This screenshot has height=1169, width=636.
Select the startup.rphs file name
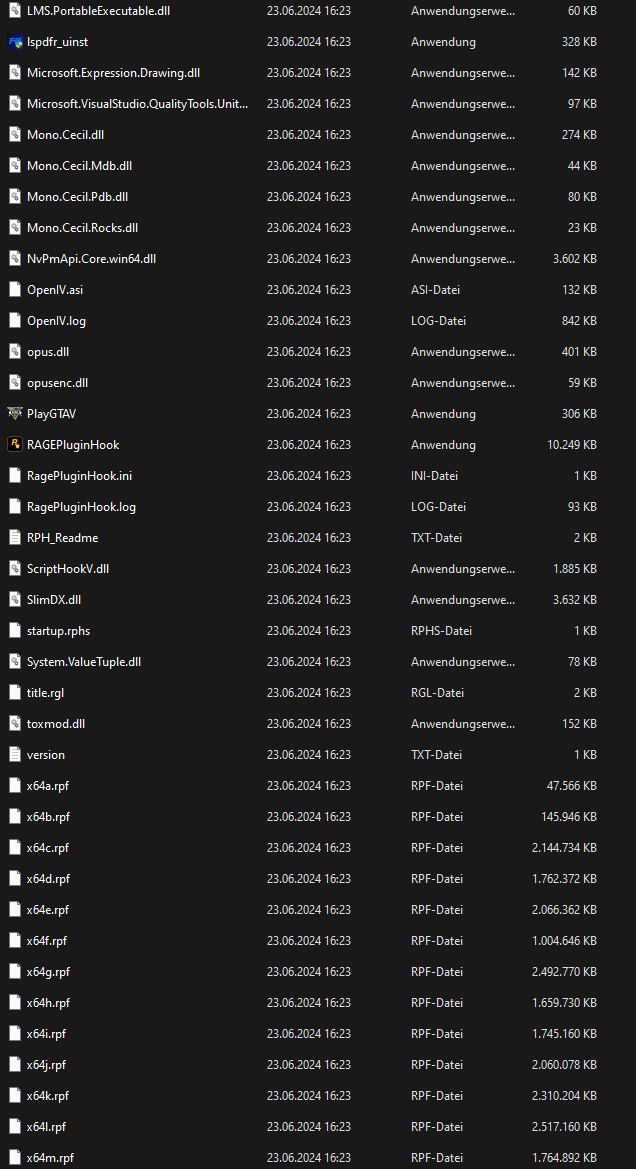pyautogui.click(x=58, y=630)
